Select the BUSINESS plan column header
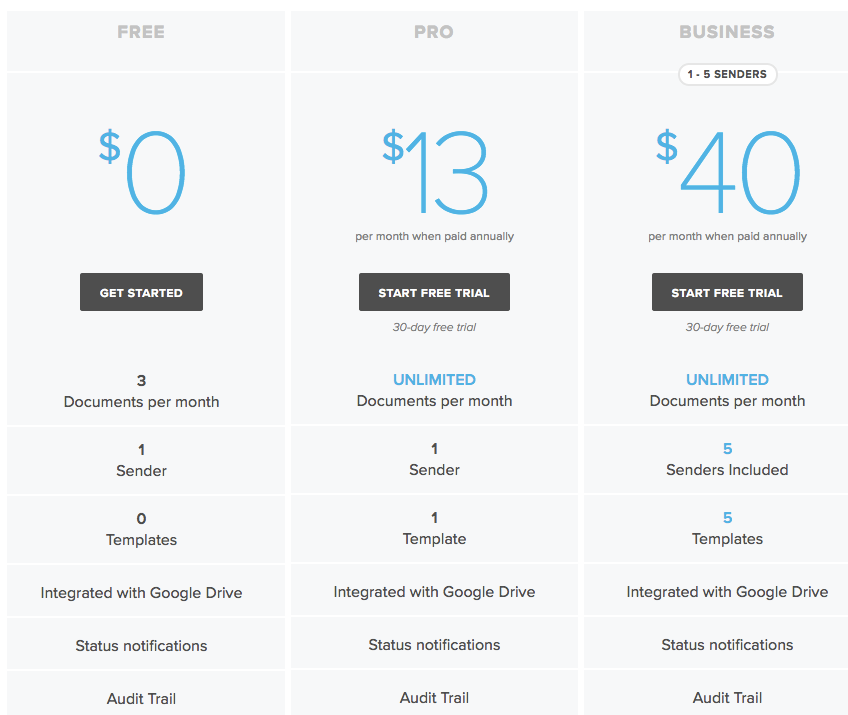This screenshot has height=715, width=848. tap(727, 32)
